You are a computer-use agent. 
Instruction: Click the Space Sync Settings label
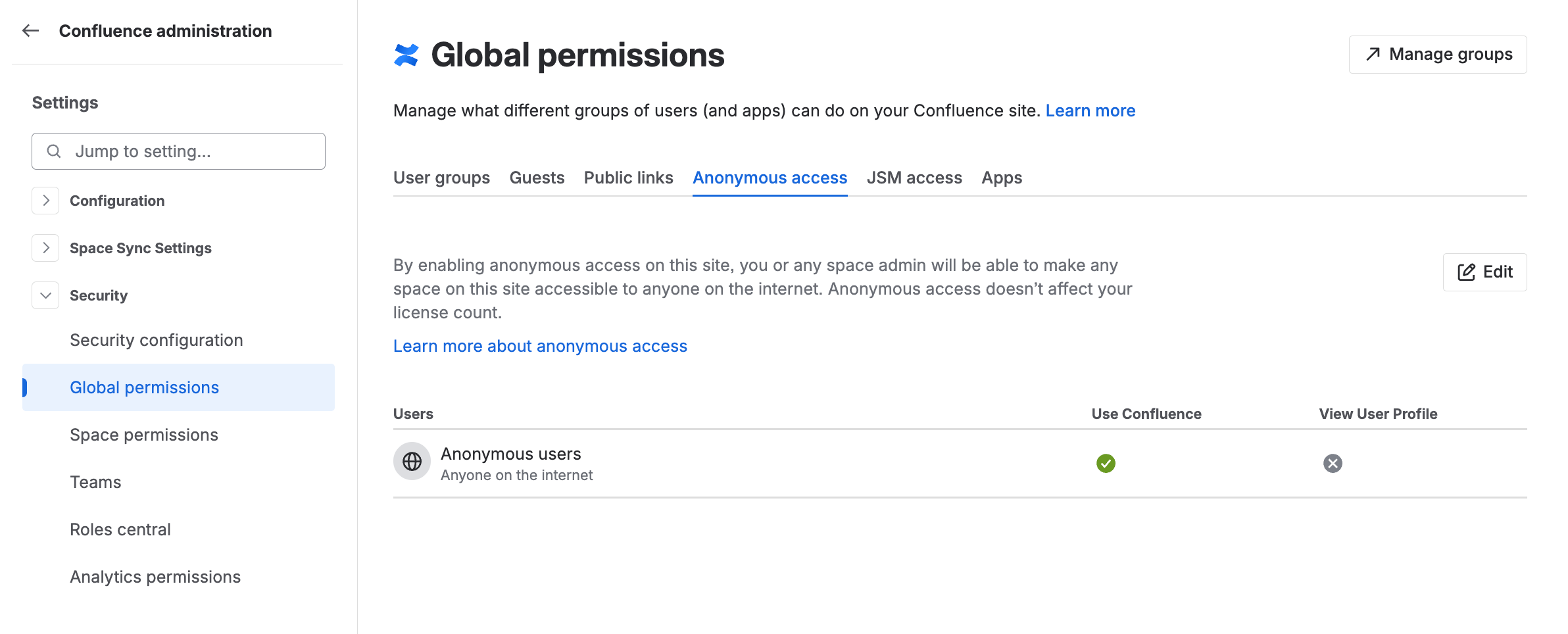coord(141,248)
